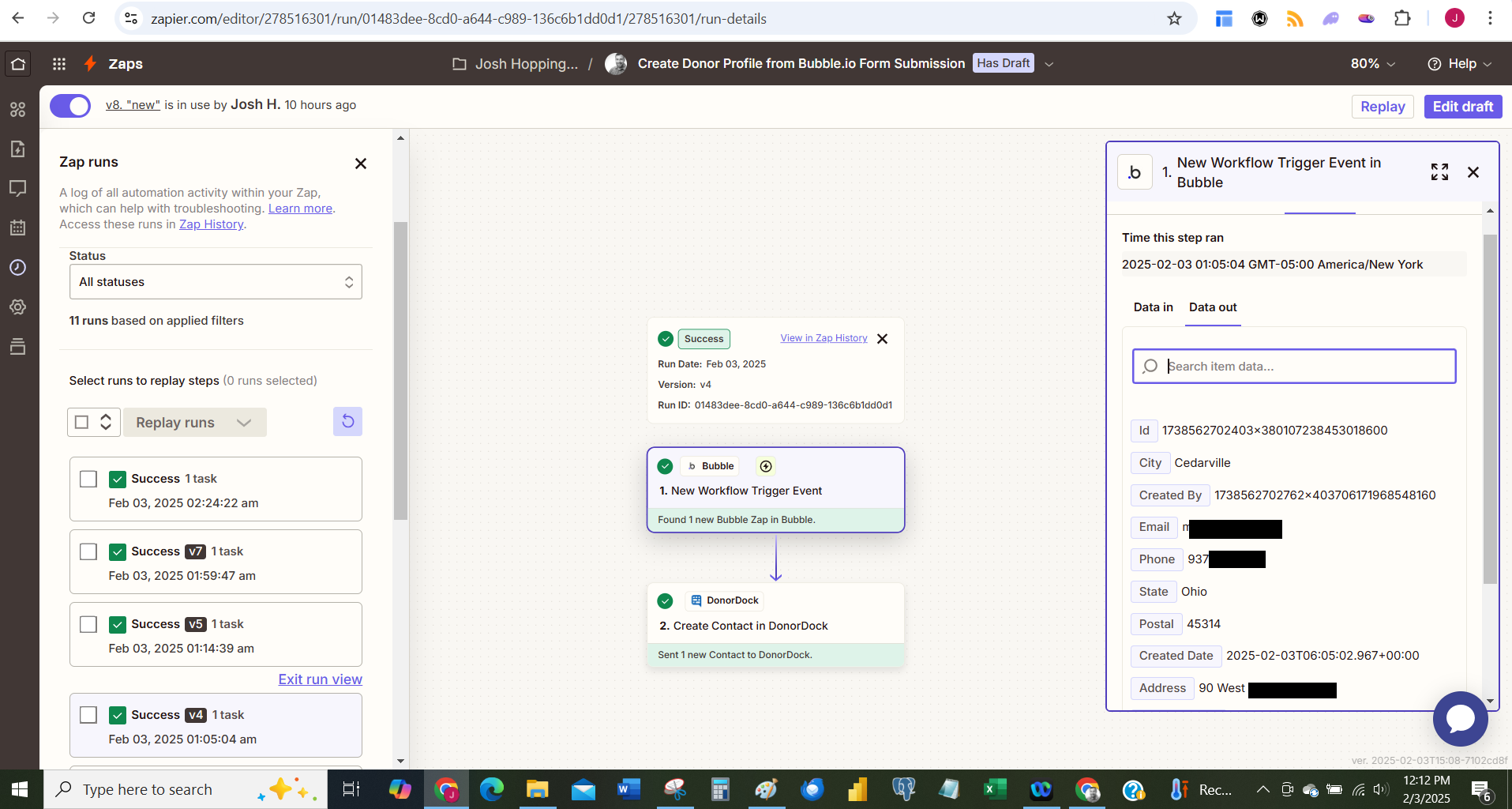Open the Learn more link
Viewport: 1512px width, 809px height.
point(300,209)
